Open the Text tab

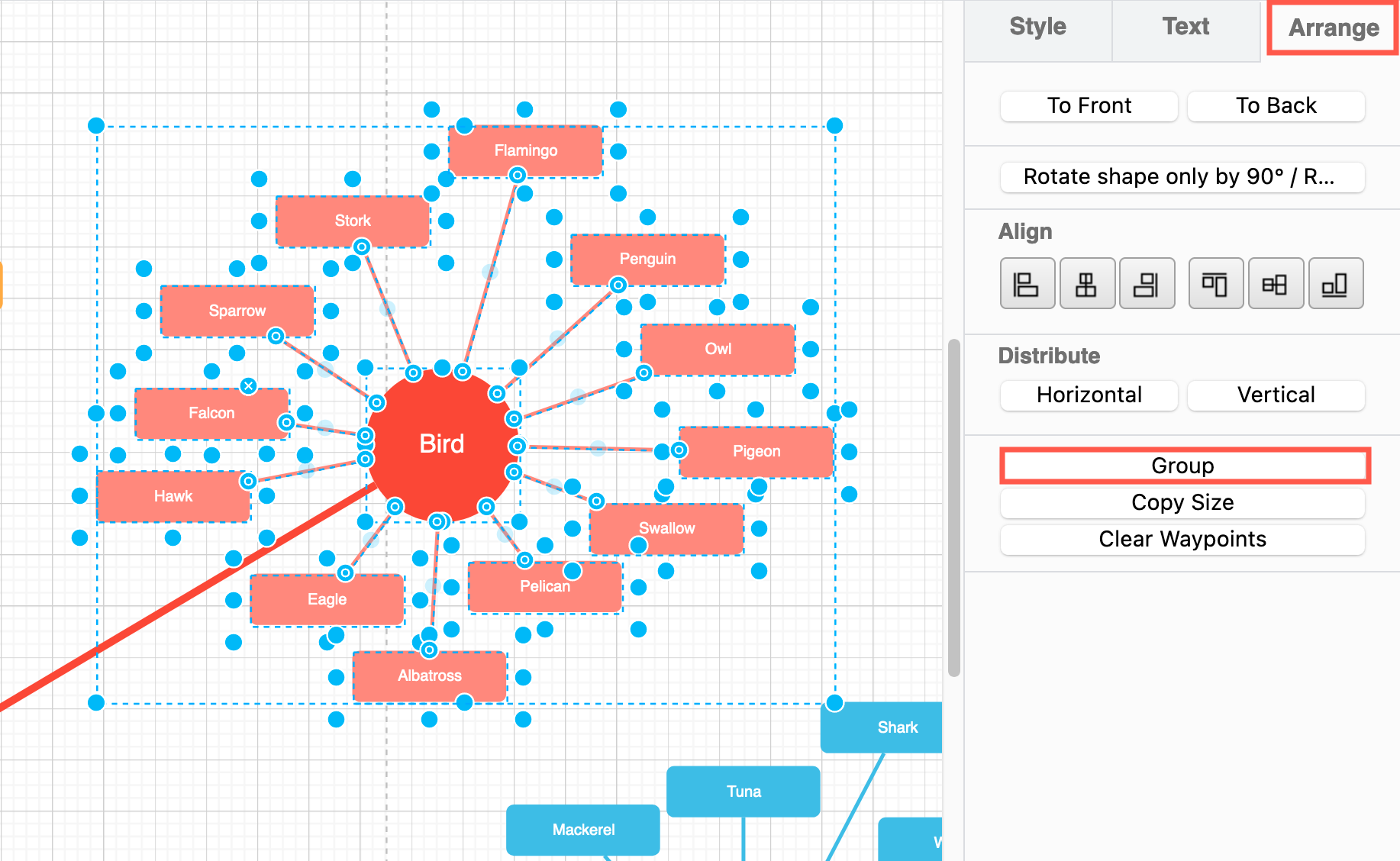(1185, 27)
